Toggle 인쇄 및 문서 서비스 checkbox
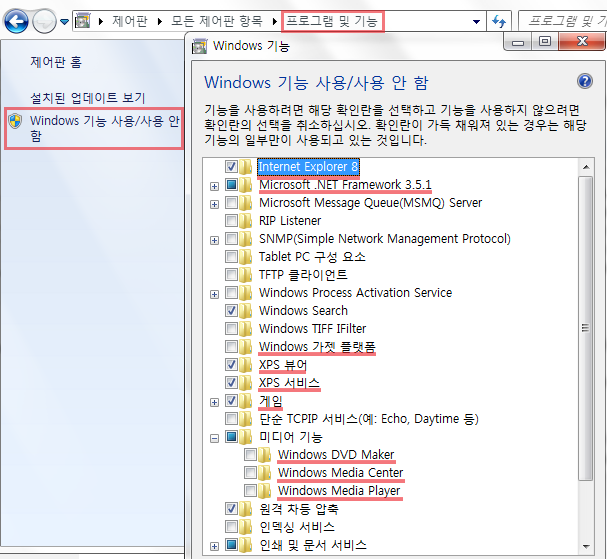The height and width of the screenshot is (559, 607). [231, 545]
